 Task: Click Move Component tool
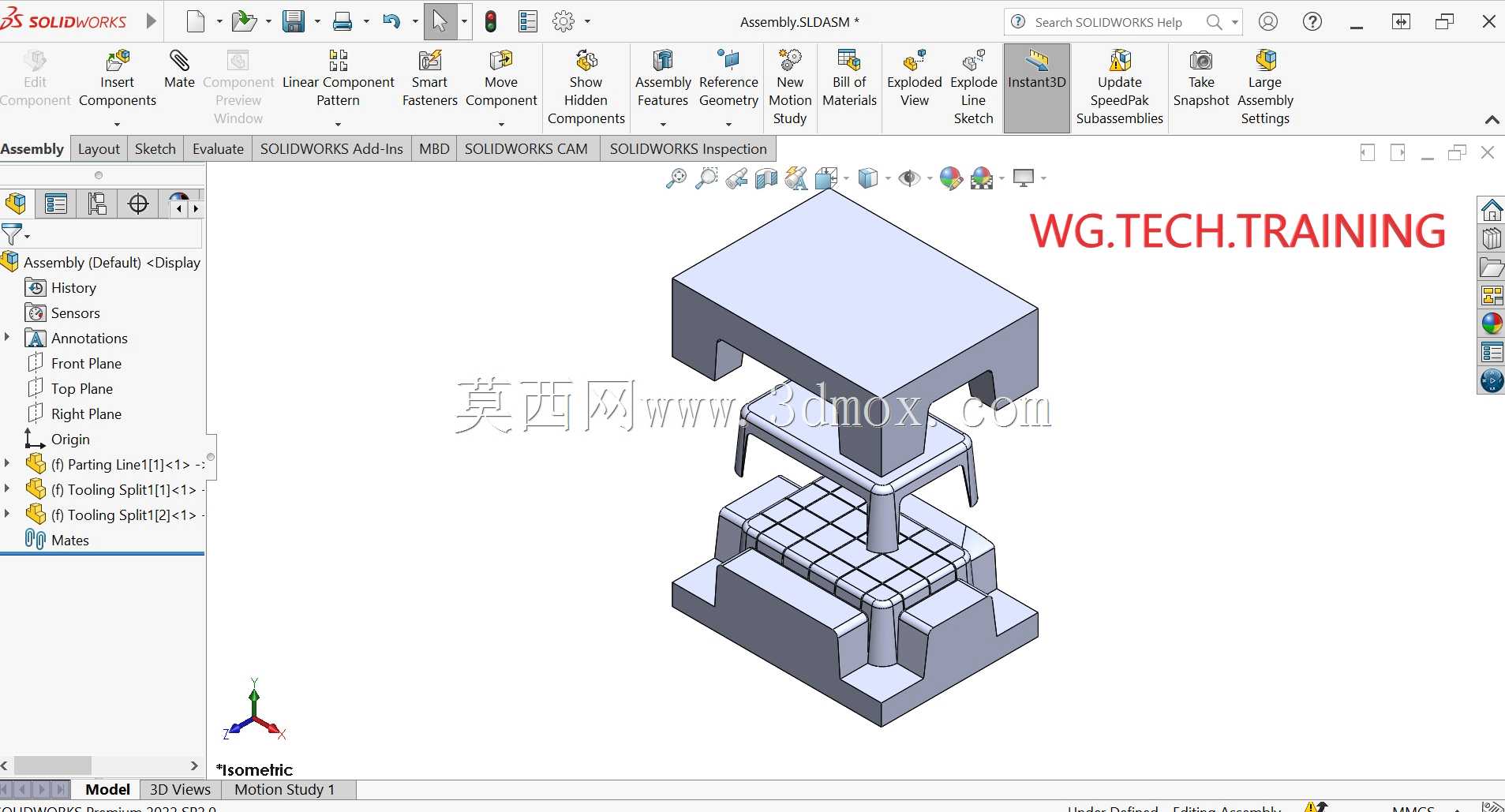point(501,79)
